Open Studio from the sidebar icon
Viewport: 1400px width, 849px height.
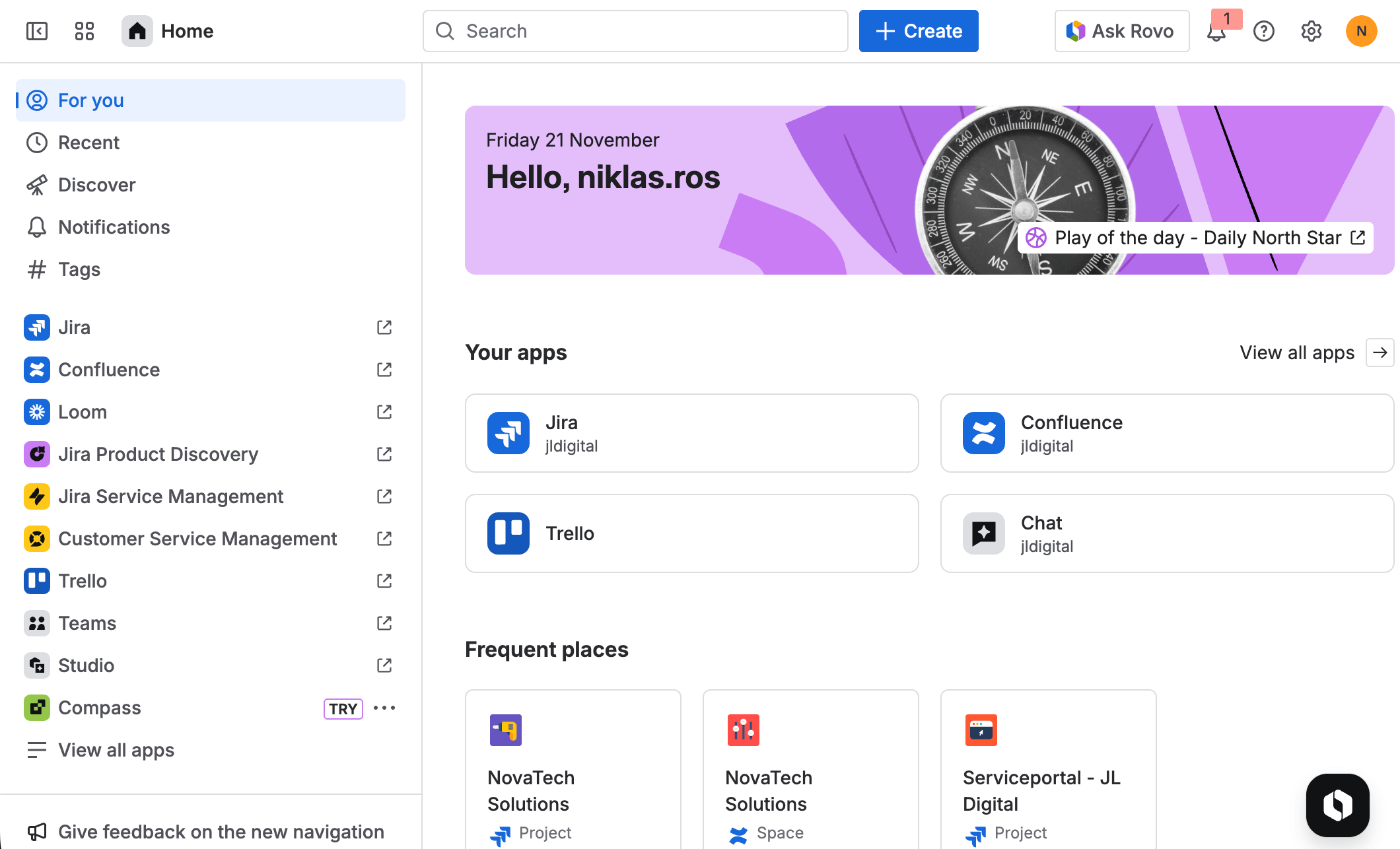click(x=37, y=665)
